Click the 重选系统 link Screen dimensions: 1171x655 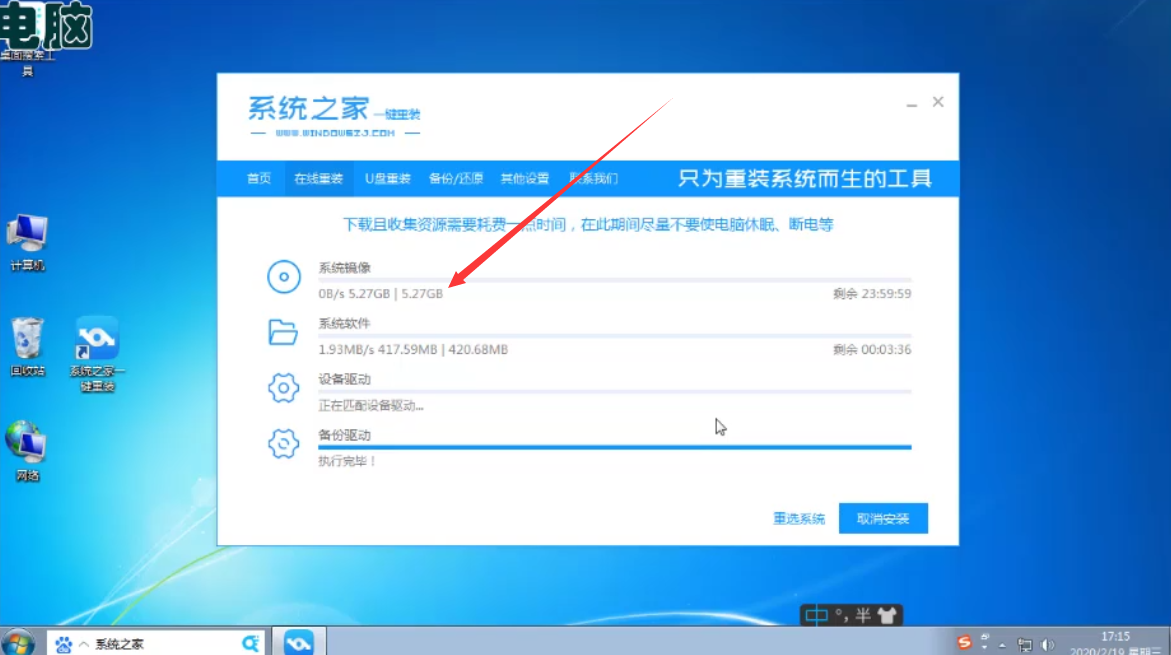(798, 518)
